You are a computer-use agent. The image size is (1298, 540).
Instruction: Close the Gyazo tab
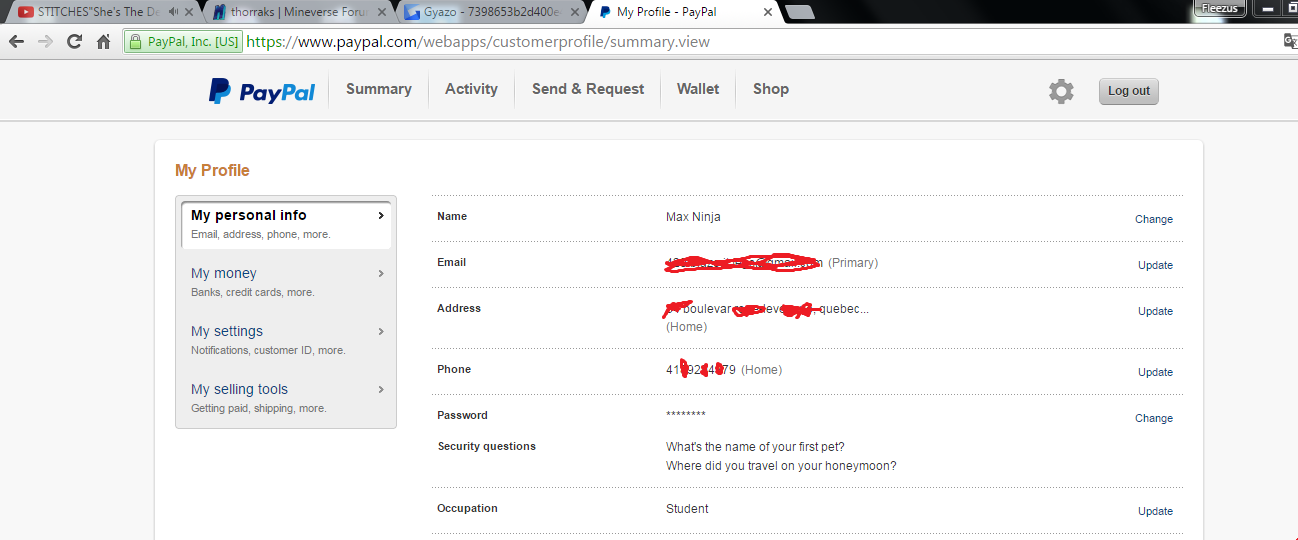tap(573, 12)
